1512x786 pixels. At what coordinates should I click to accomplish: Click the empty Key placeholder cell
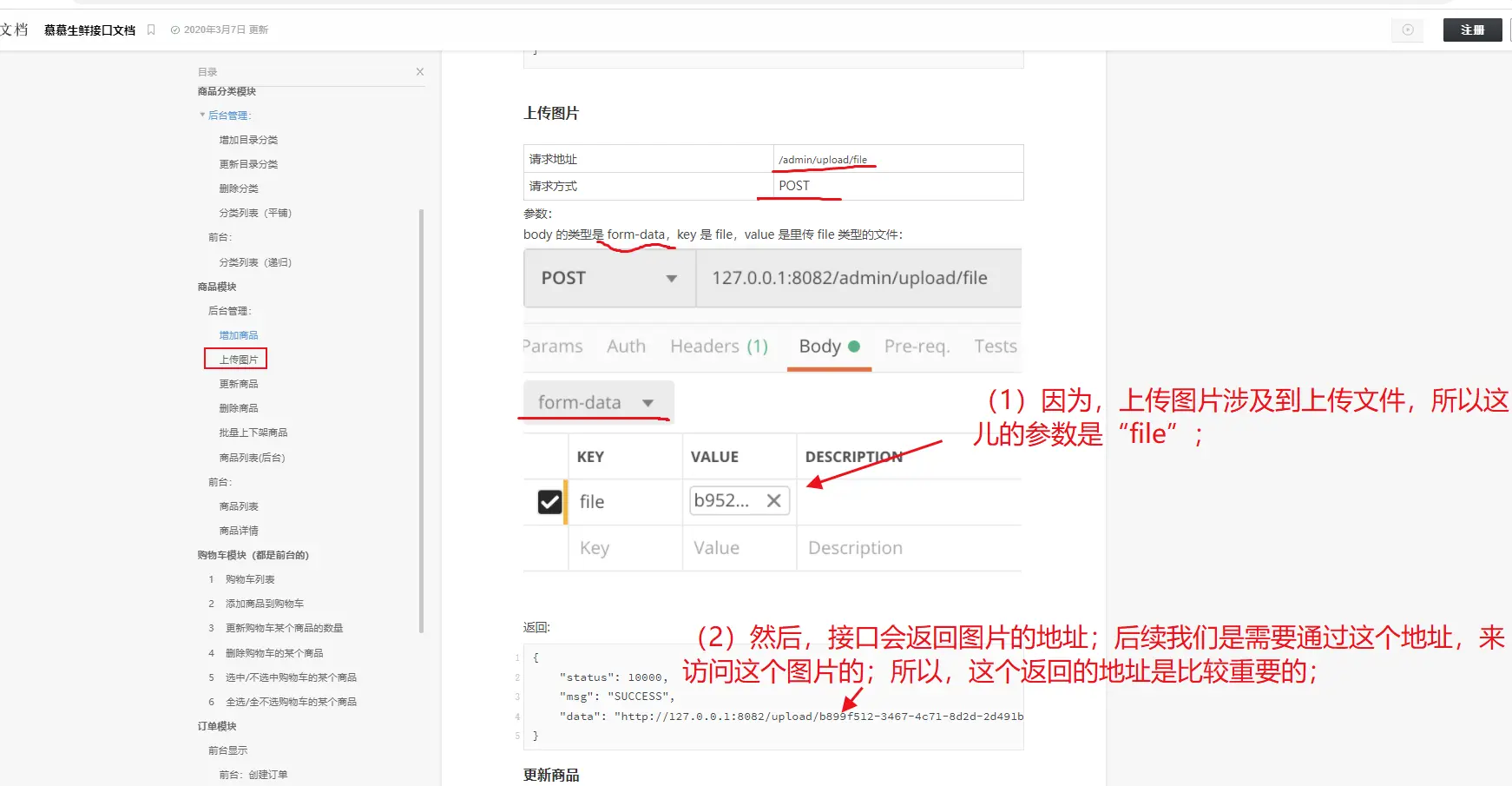point(625,548)
